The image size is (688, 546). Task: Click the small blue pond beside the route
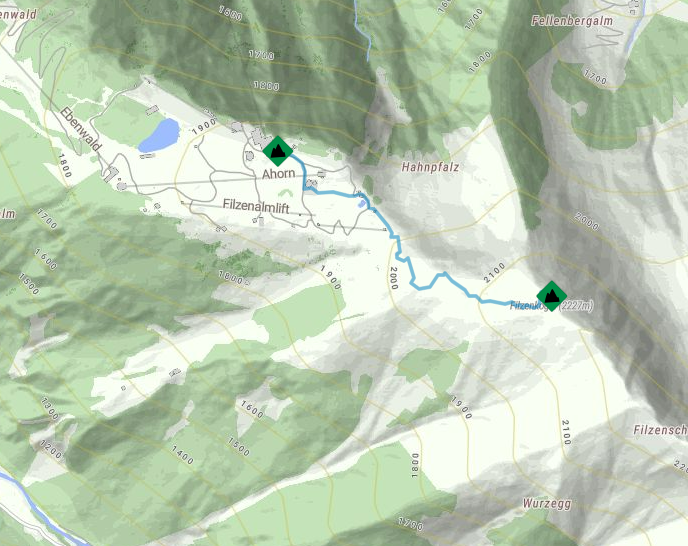pyautogui.click(x=362, y=204)
